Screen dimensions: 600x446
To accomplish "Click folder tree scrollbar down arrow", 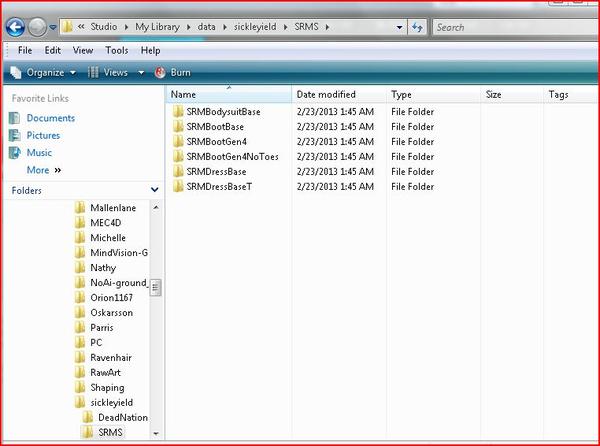I will point(156,433).
